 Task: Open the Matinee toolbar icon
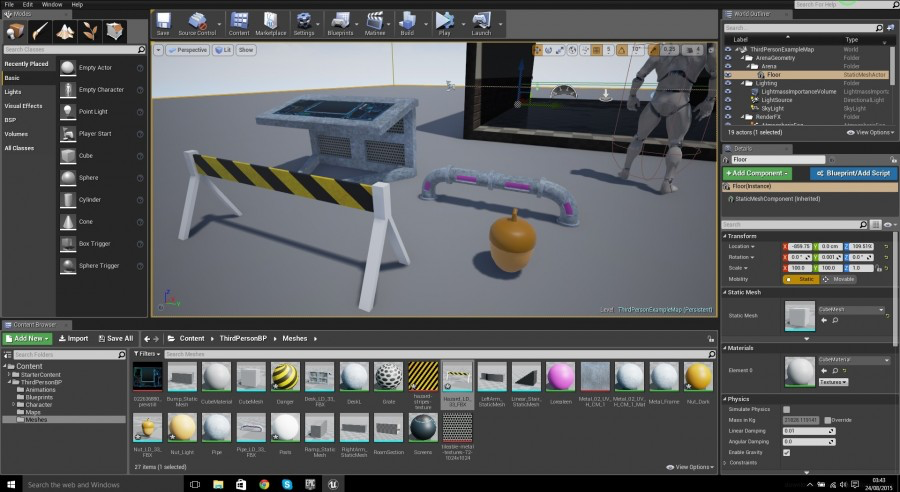click(x=375, y=24)
